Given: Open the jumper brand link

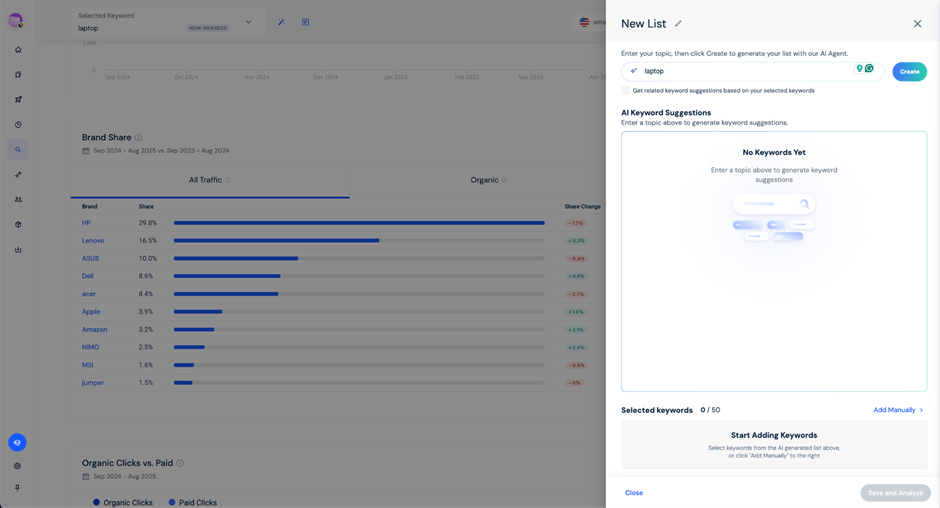Looking at the screenshot, I should (x=93, y=383).
